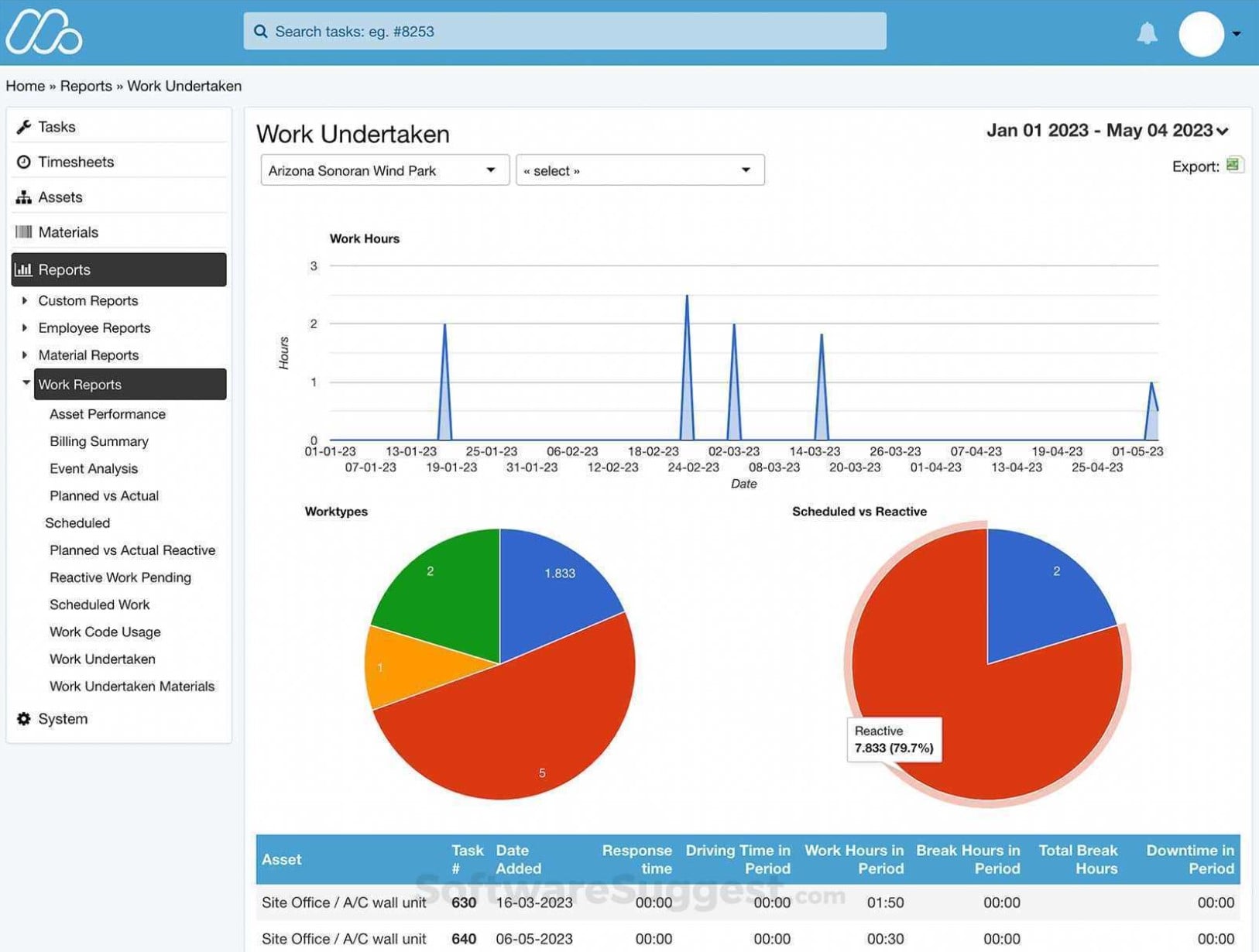This screenshot has height=952, width=1259.
Task: Export the report with the Excel icon
Action: tap(1235, 165)
